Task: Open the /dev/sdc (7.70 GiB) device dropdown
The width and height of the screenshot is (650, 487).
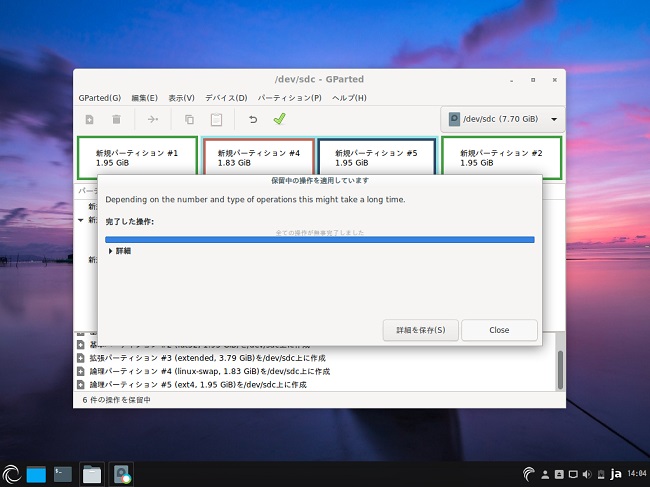Action: click(503, 119)
